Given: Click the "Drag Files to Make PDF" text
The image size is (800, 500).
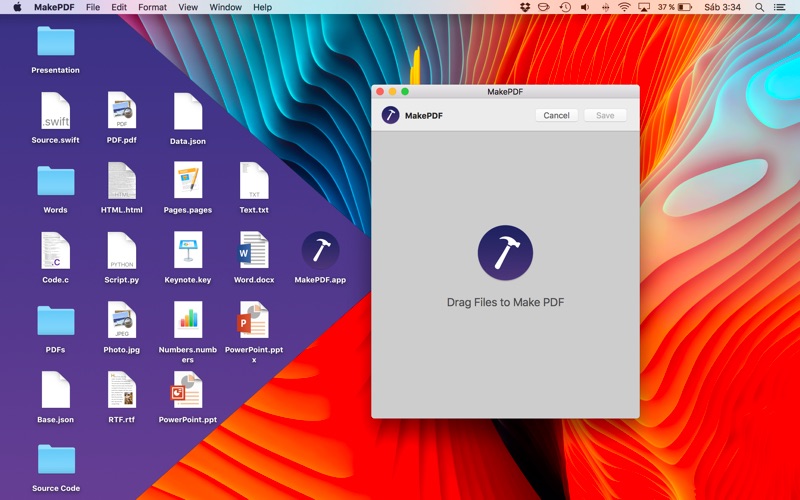Looking at the screenshot, I should (505, 303).
